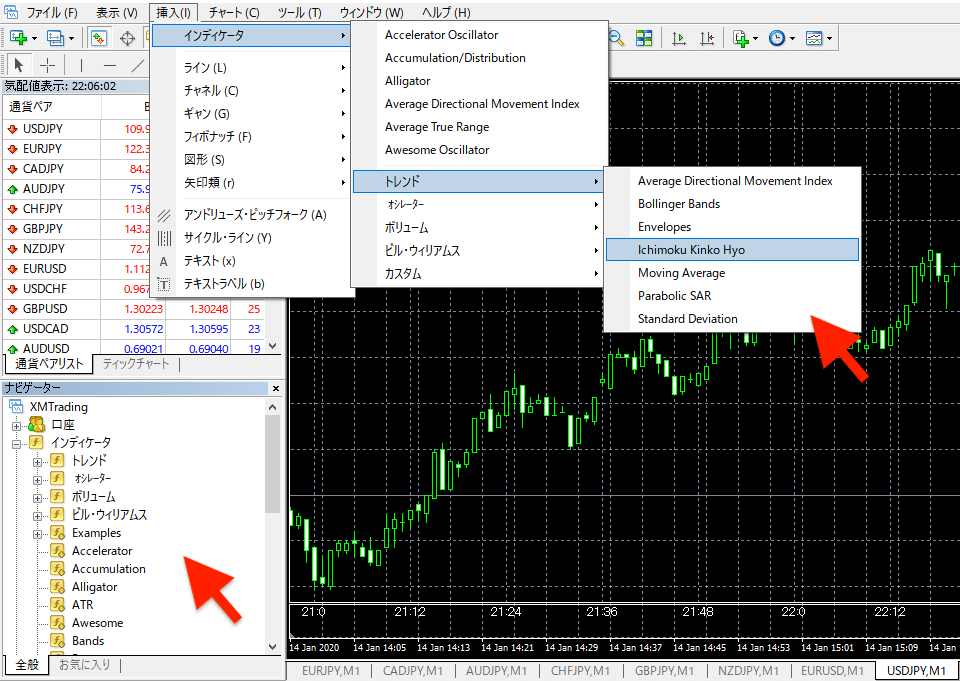
Task: Select the Horizontal Line drawing tool
Action: 110,65
